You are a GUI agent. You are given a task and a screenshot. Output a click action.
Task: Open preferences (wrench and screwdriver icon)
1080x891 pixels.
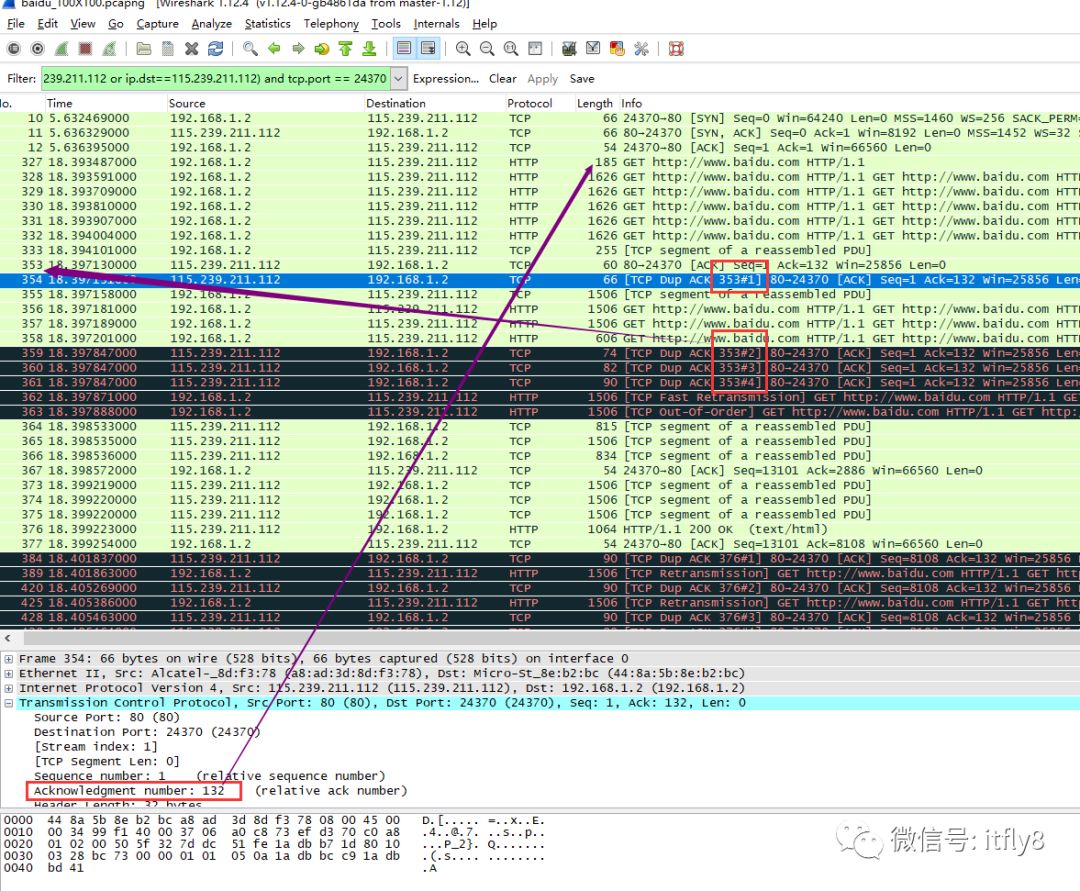click(x=641, y=49)
